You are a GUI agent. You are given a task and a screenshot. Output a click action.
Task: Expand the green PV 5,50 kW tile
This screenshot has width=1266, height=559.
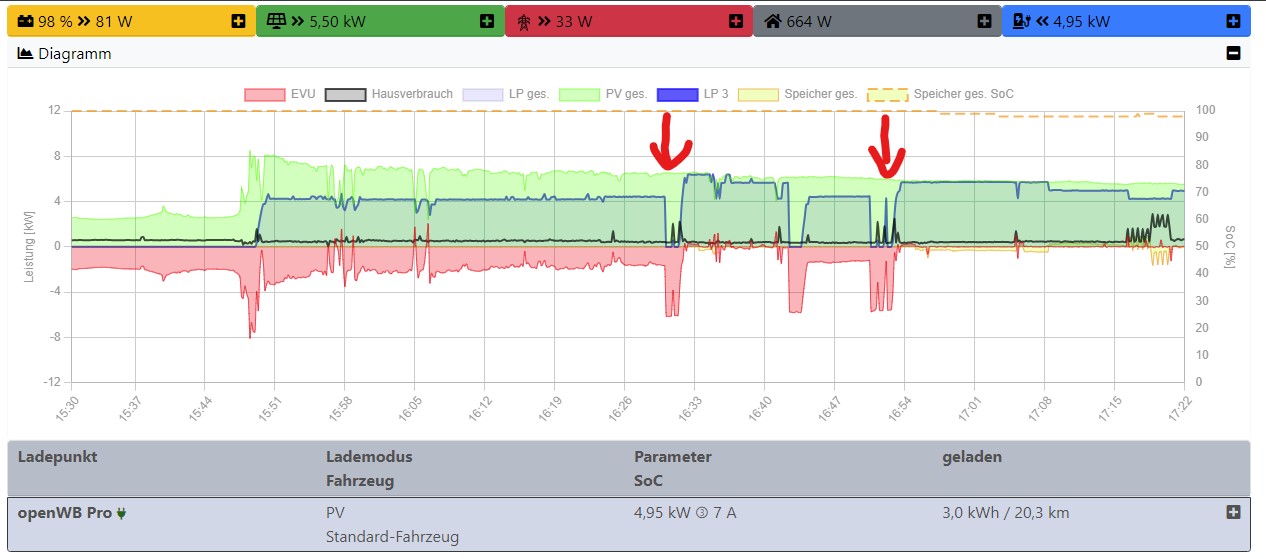486,21
